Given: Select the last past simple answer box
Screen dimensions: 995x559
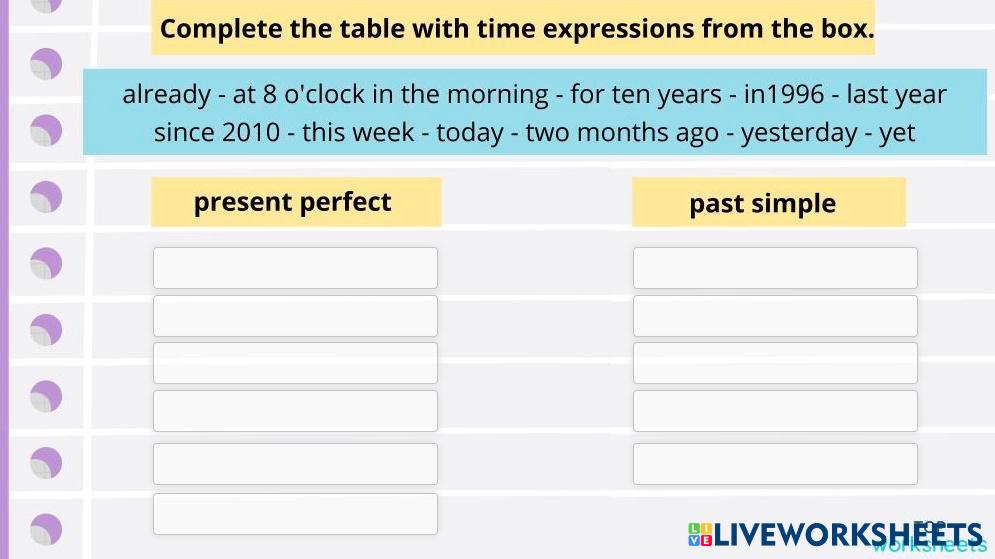Looking at the screenshot, I should coord(775,464).
